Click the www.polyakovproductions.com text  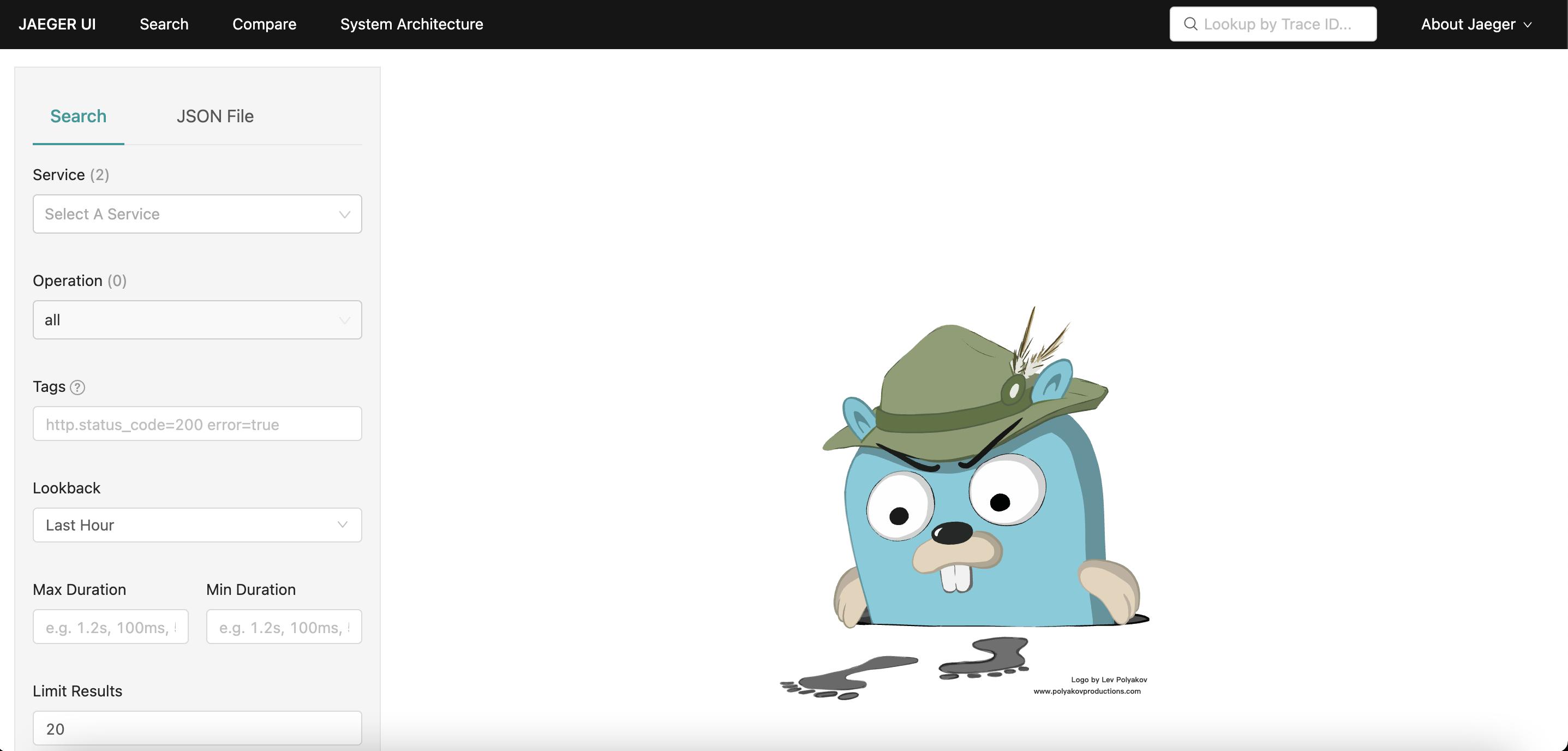point(1087,692)
